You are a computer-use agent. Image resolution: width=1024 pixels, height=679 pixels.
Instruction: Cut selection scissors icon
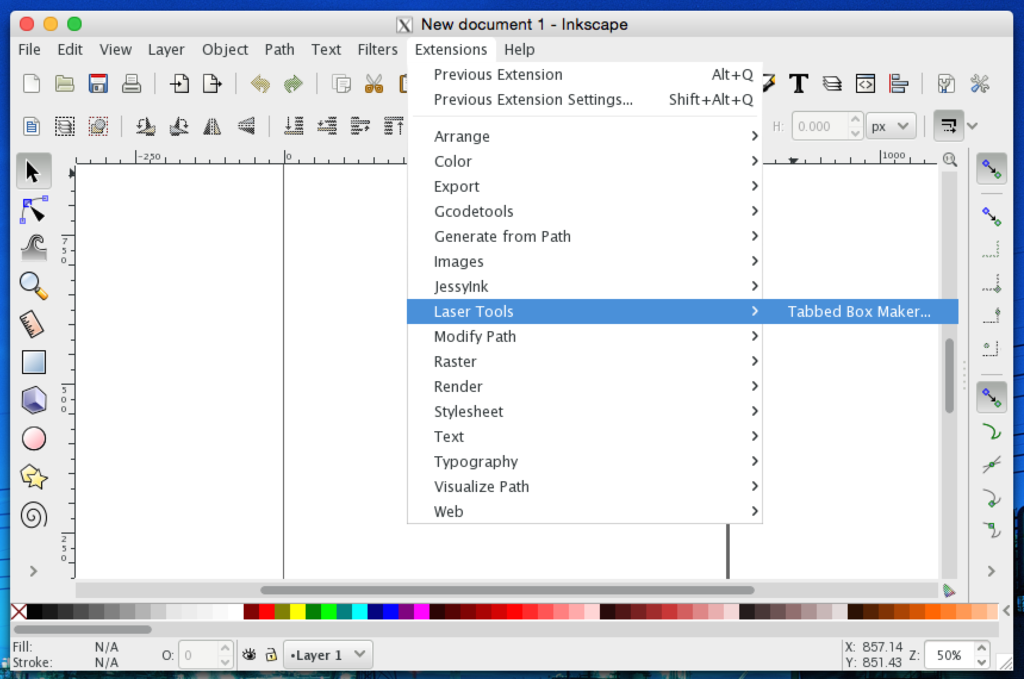click(374, 84)
